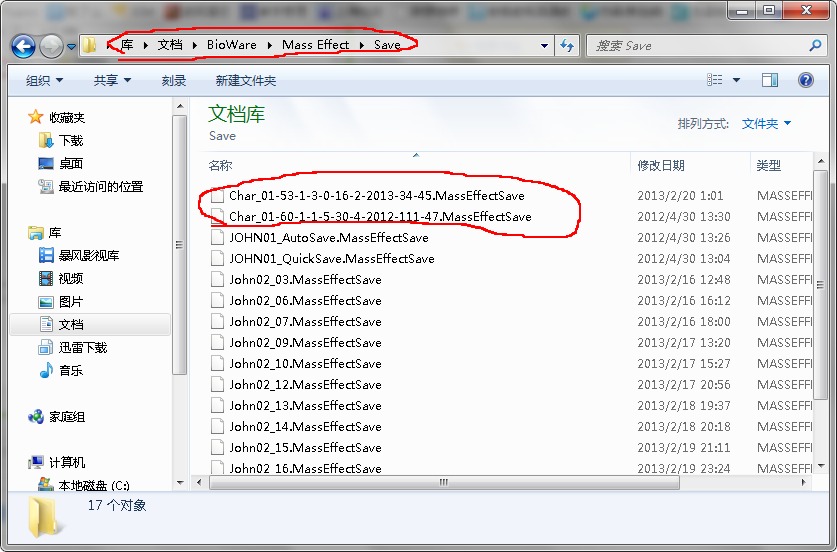Viewport: 837px width, 552px height.
Task: Select John02_06.MassEffectSave file
Action: tap(305, 301)
